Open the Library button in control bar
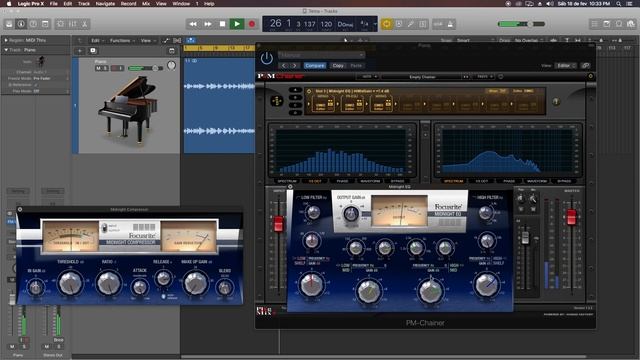 pyautogui.click(x=9, y=24)
